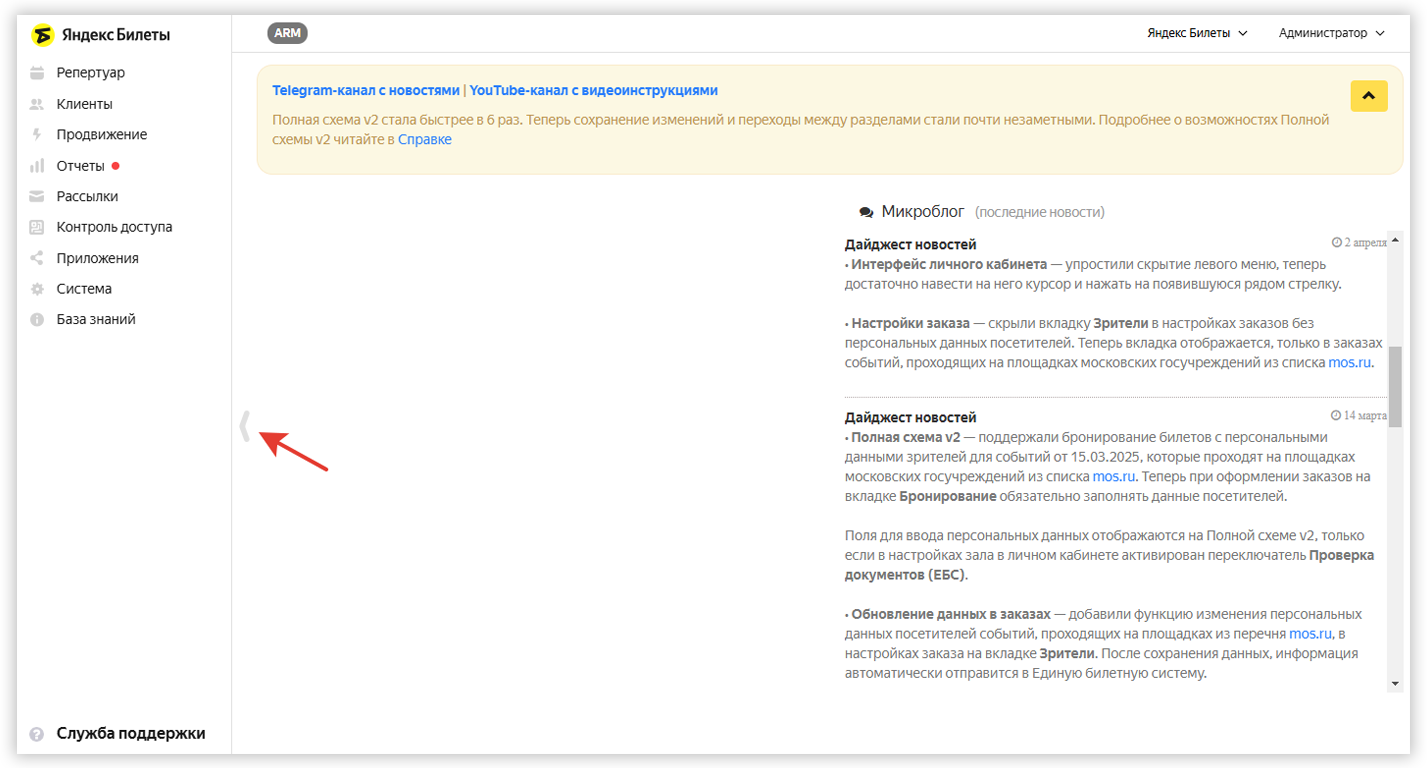Collapse the left menu with the arrow handle

pyautogui.click(x=244, y=426)
